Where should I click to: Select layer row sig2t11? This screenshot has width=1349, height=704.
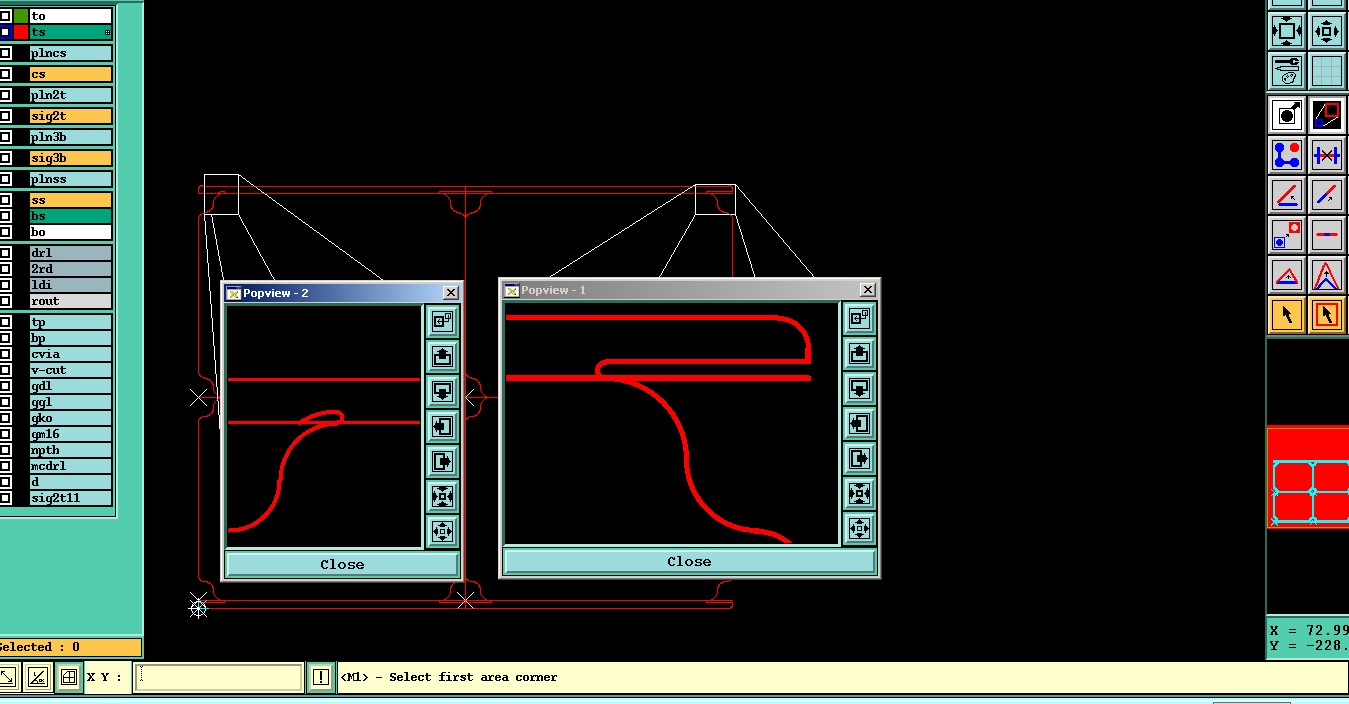[x=70, y=498]
